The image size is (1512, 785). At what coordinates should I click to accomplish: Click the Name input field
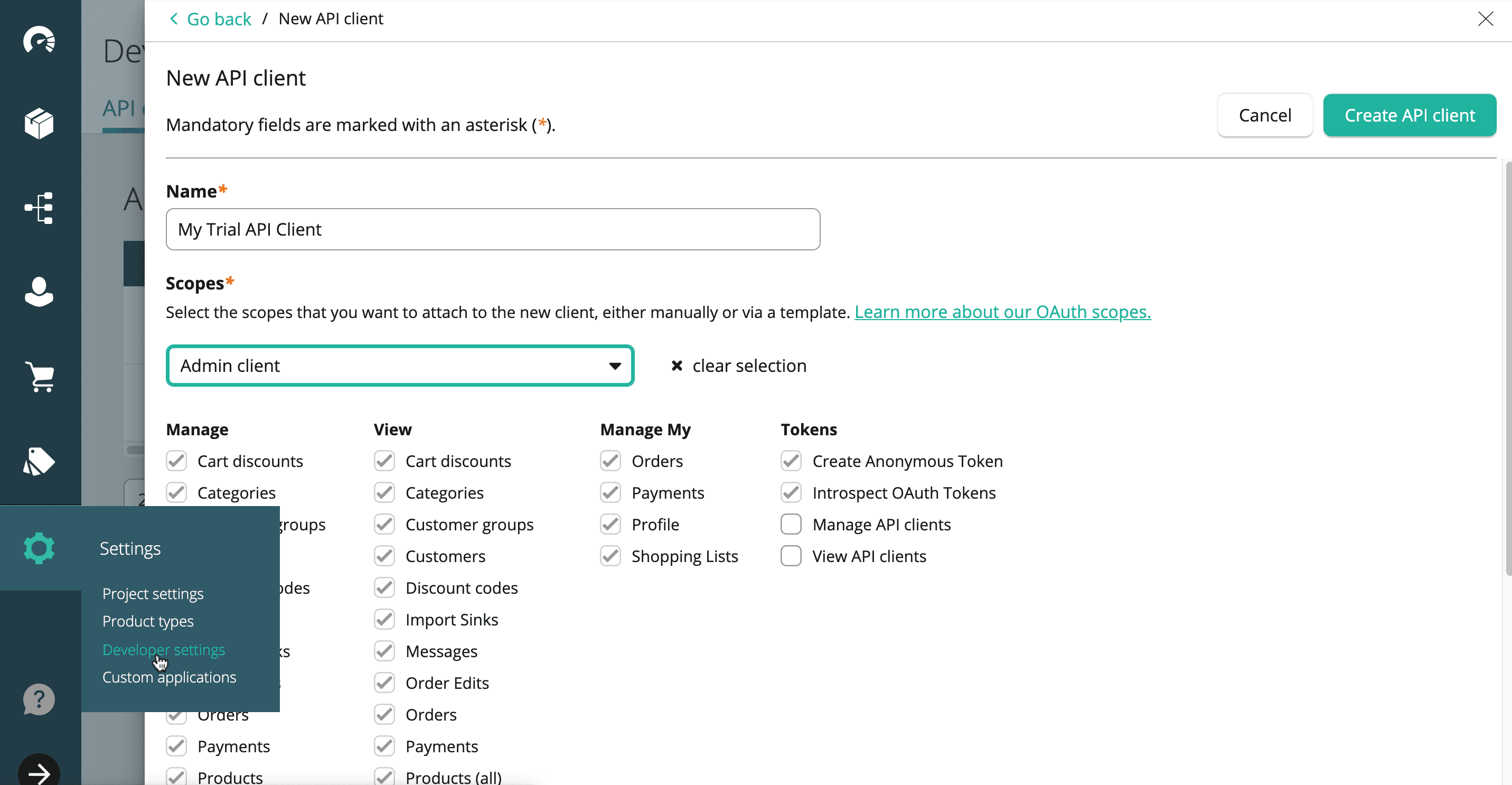492,230
